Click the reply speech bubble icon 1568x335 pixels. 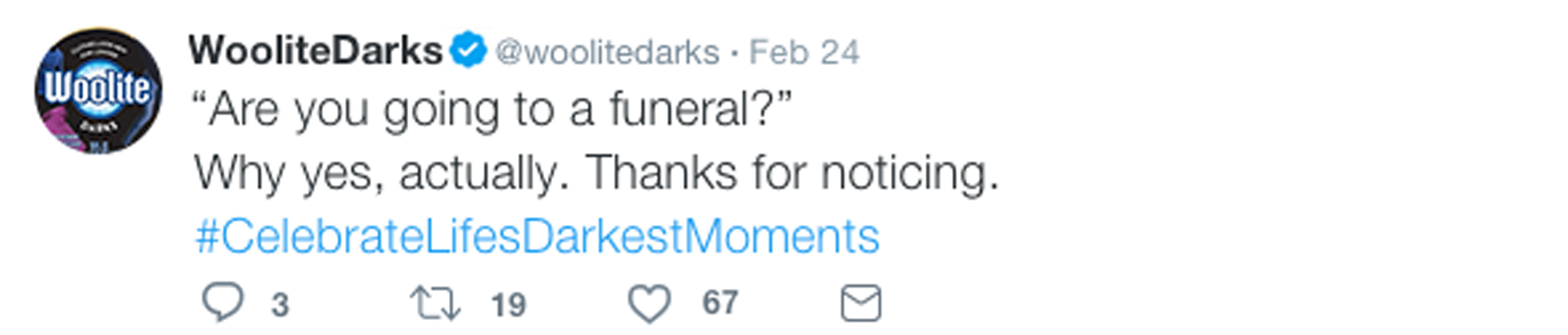pos(223,302)
